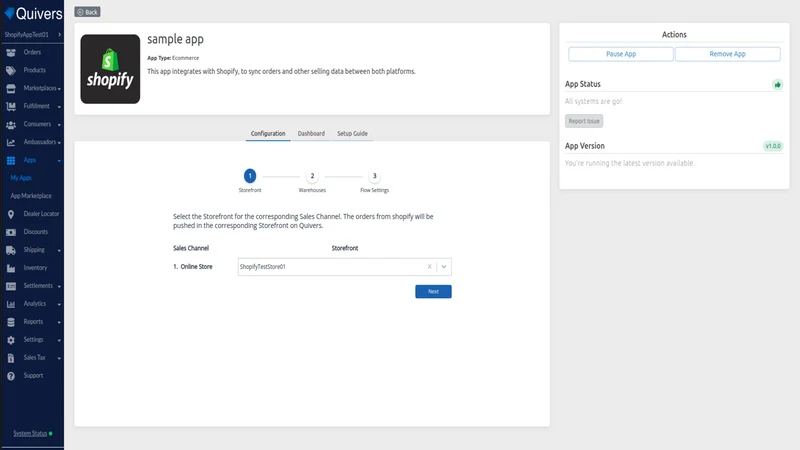Expand the ShopifyAppTest01 account switcher
This screenshot has height=450, width=800.
point(32,35)
